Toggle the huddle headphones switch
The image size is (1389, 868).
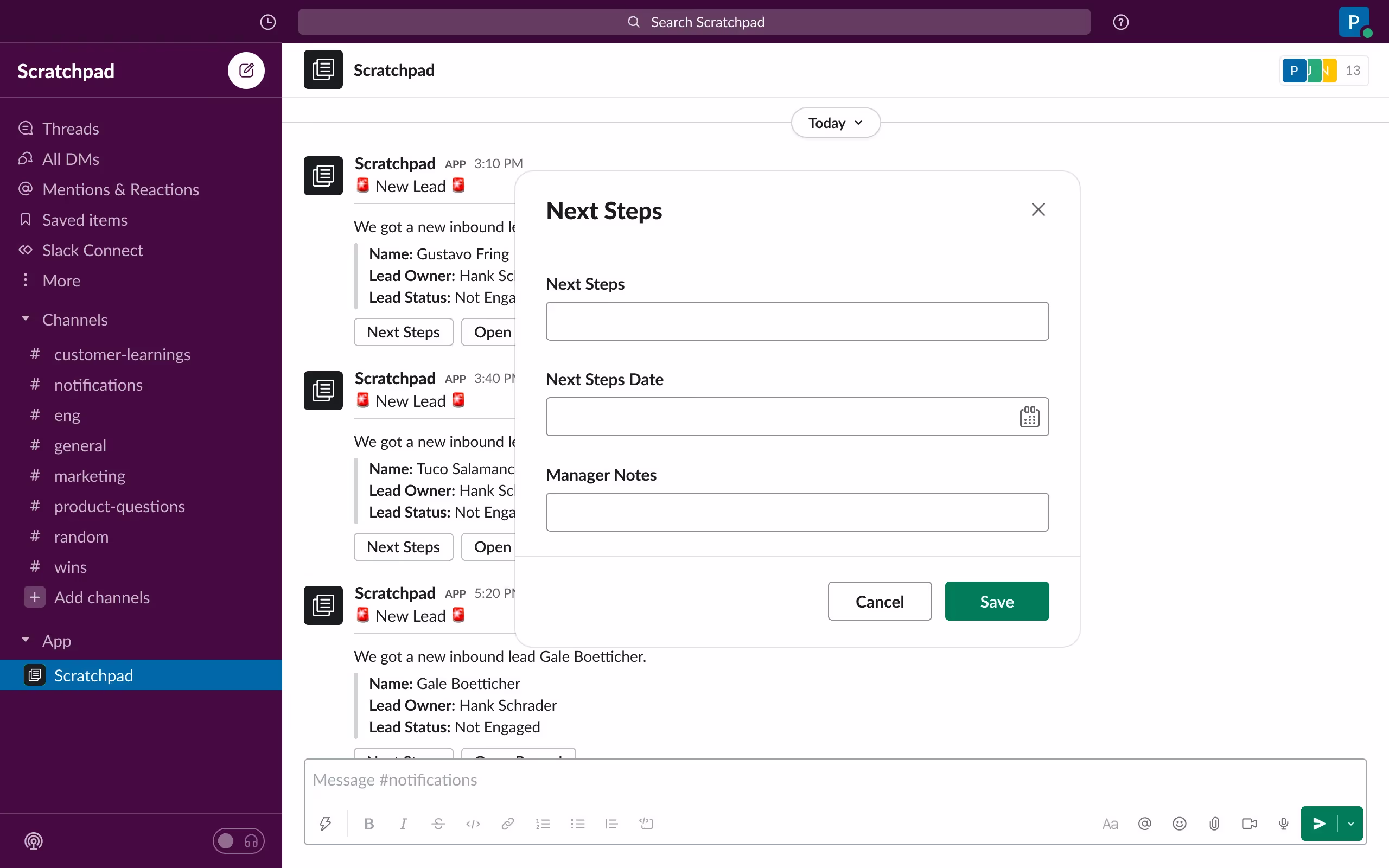238,841
